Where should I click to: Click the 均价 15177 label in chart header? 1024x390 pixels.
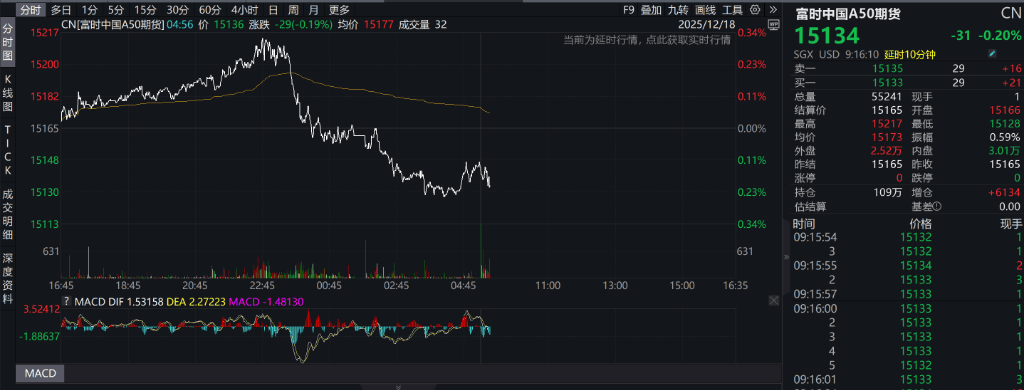pos(366,25)
